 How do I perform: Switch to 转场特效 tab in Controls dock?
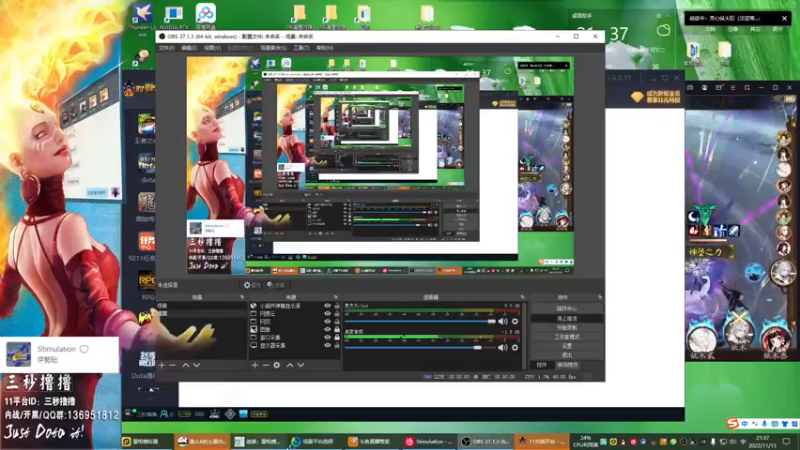pyautogui.click(x=567, y=365)
